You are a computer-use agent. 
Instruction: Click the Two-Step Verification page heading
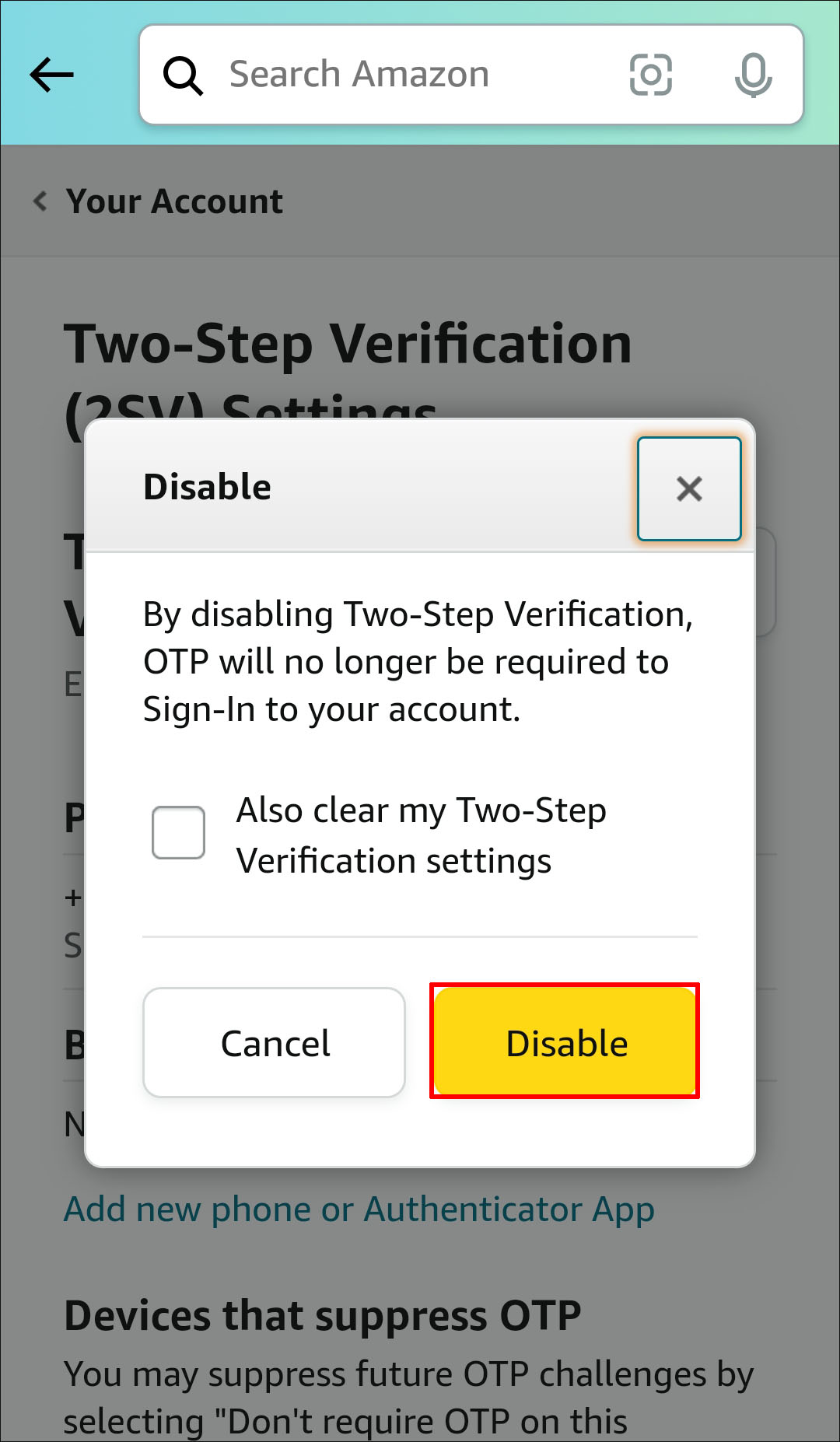(348, 345)
